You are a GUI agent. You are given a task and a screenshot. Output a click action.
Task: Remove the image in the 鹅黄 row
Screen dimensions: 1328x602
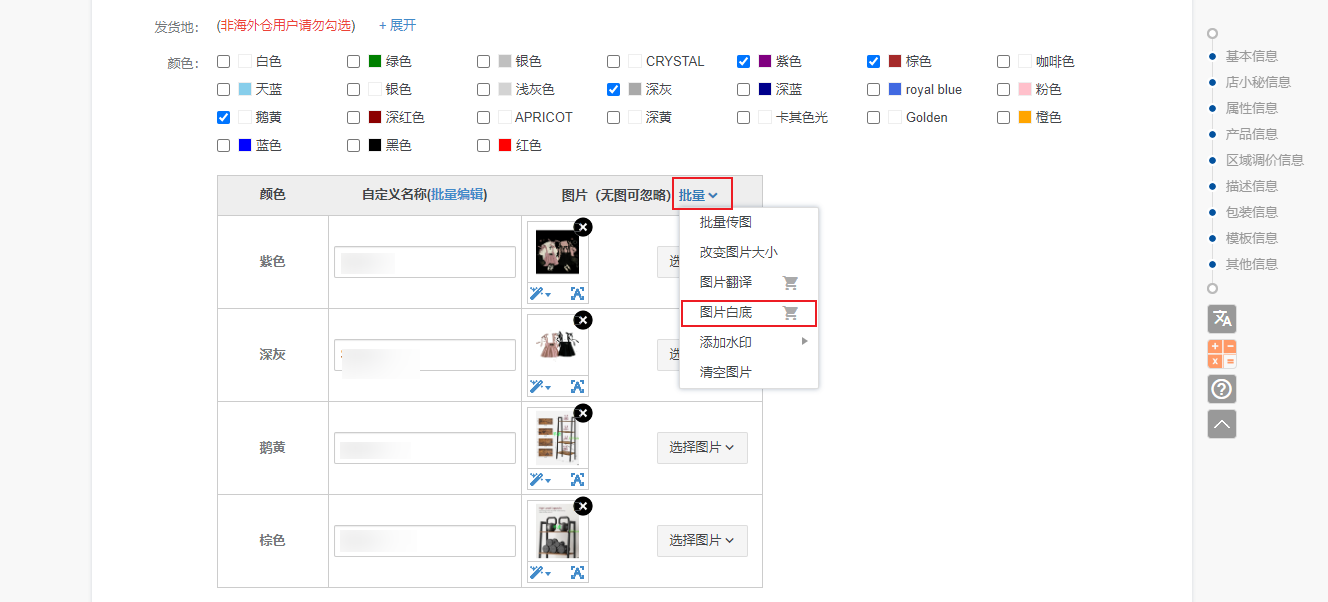click(583, 413)
